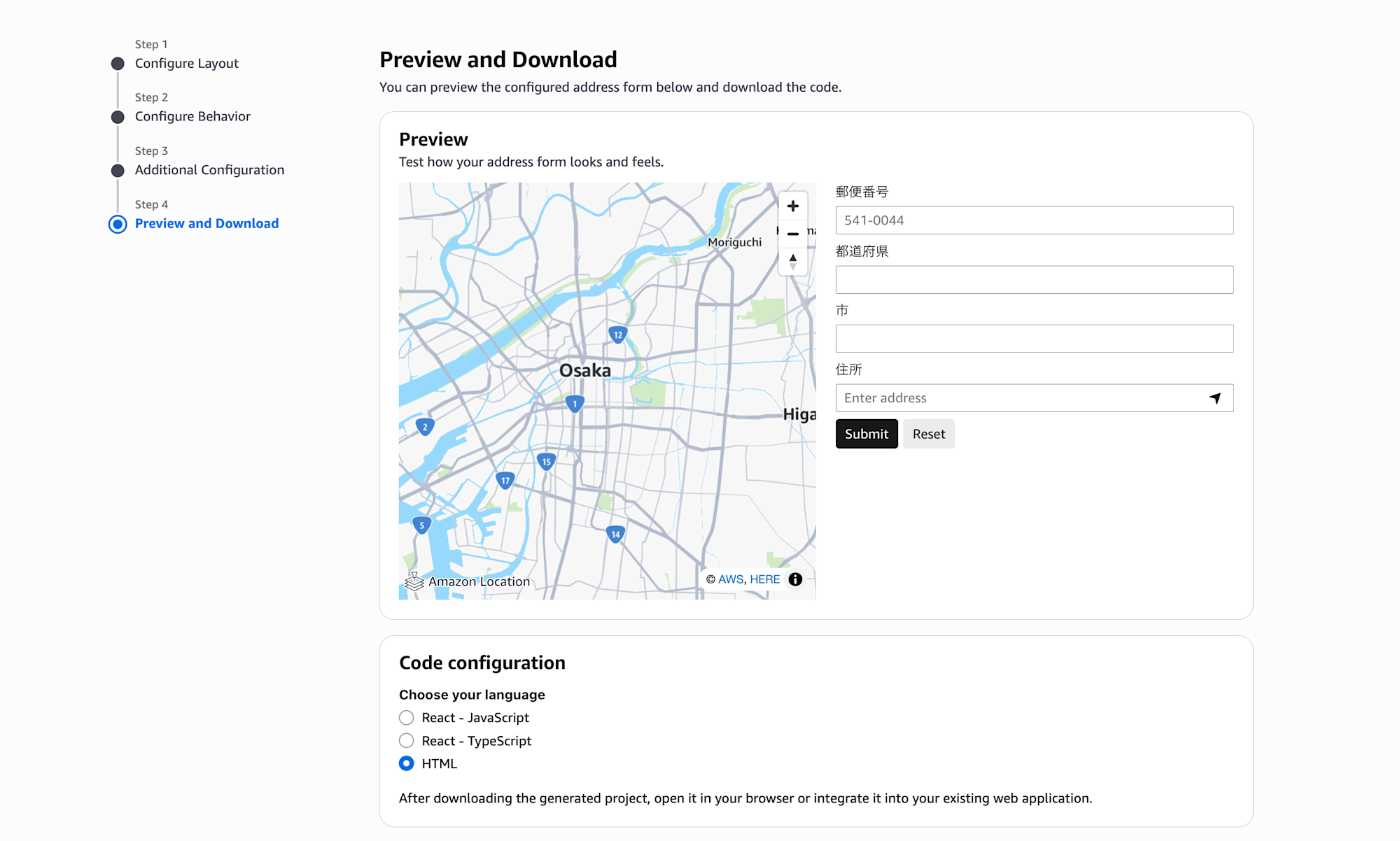The image size is (1400, 841).
Task: Go to Step 1 Configure Layout
Action: [186, 64]
